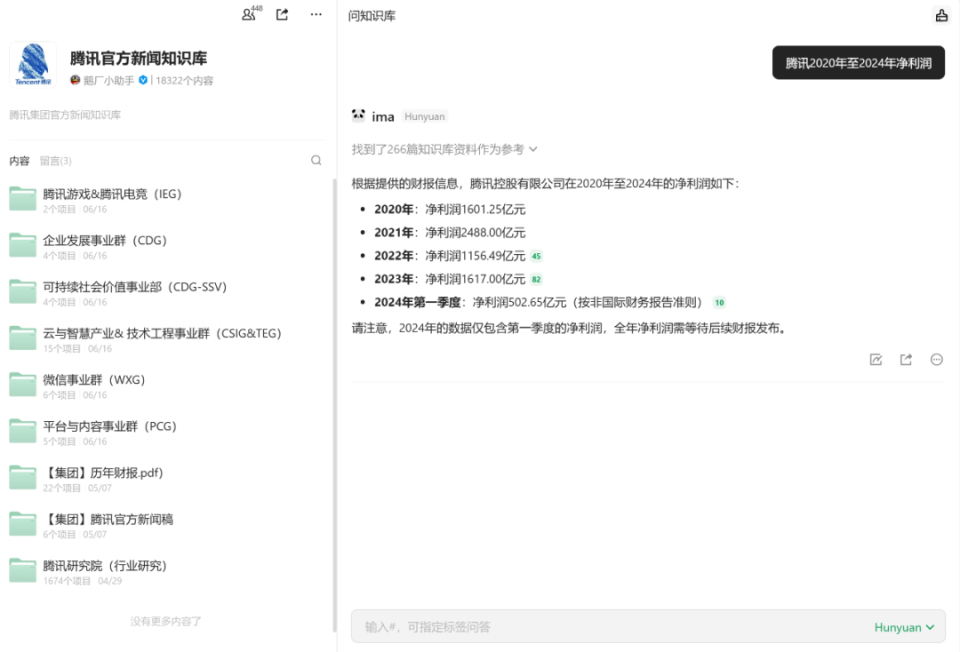Click the CDG-SSV folder icon
Viewport: 960px width, 652px height.
tap(23, 291)
